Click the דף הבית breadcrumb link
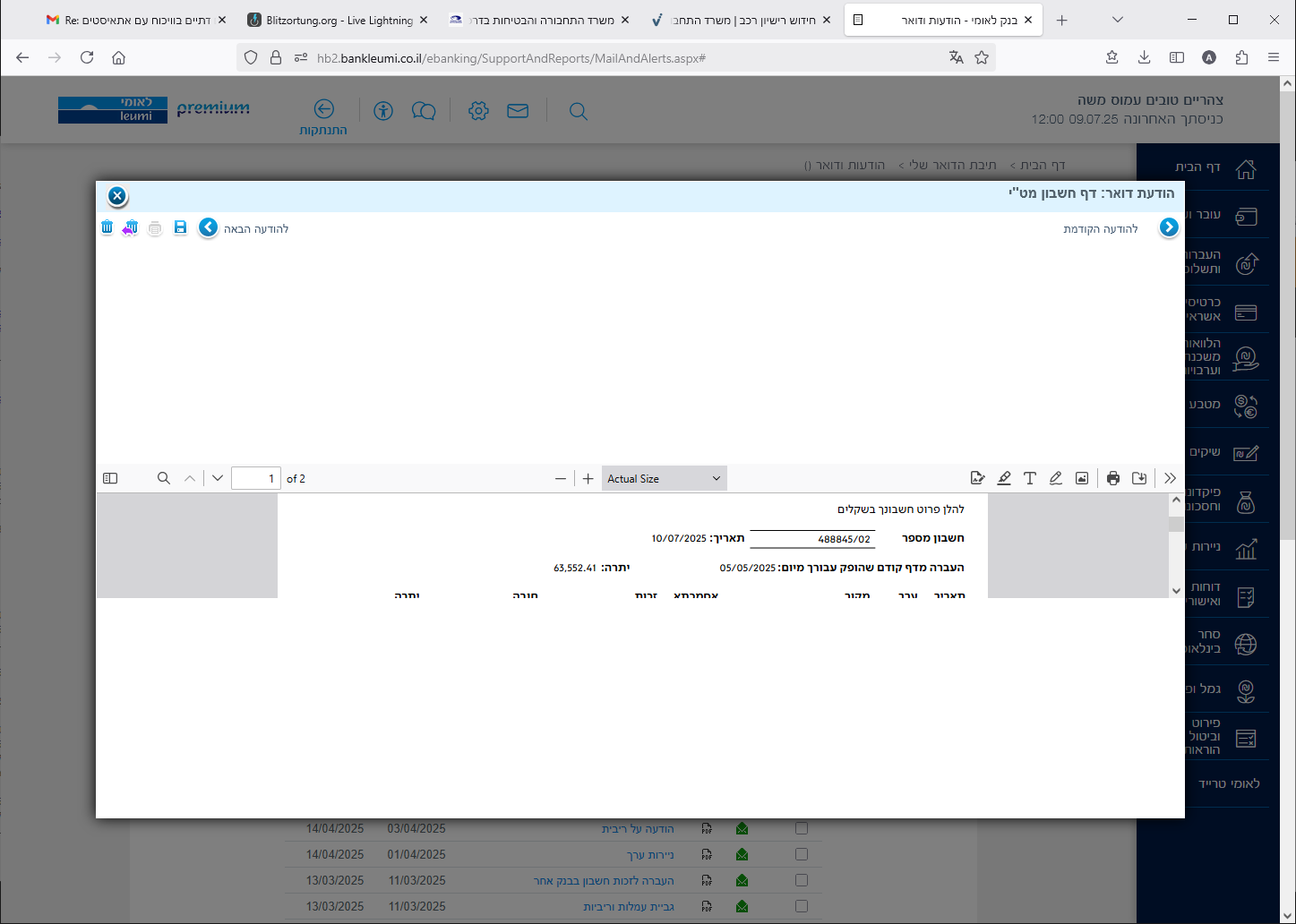1296x924 pixels. click(x=1043, y=165)
